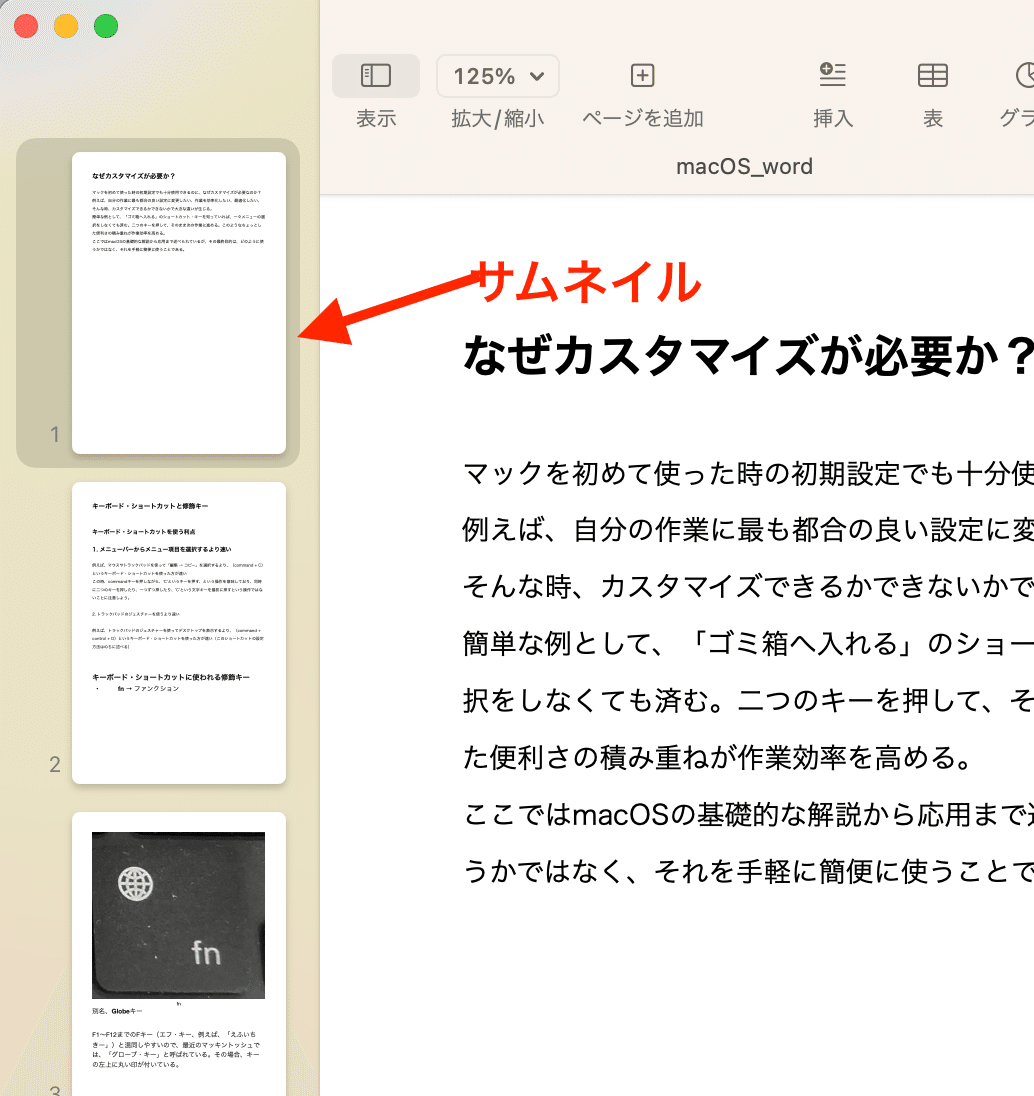Click the line starting 簡単な例として
Viewport: 1034px width, 1096px height.
[x=748, y=643]
